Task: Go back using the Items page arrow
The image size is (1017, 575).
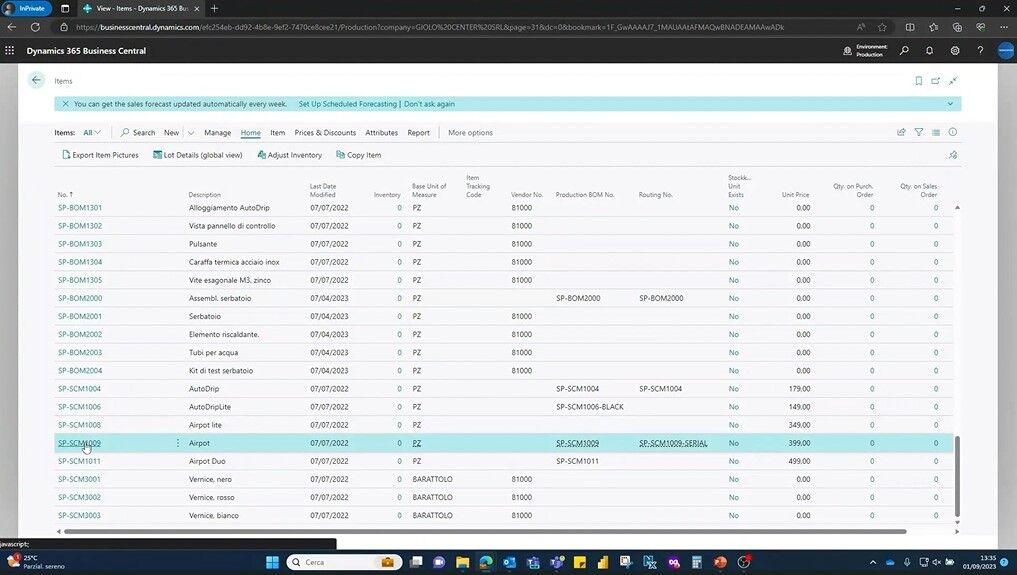Action: (36, 80)
